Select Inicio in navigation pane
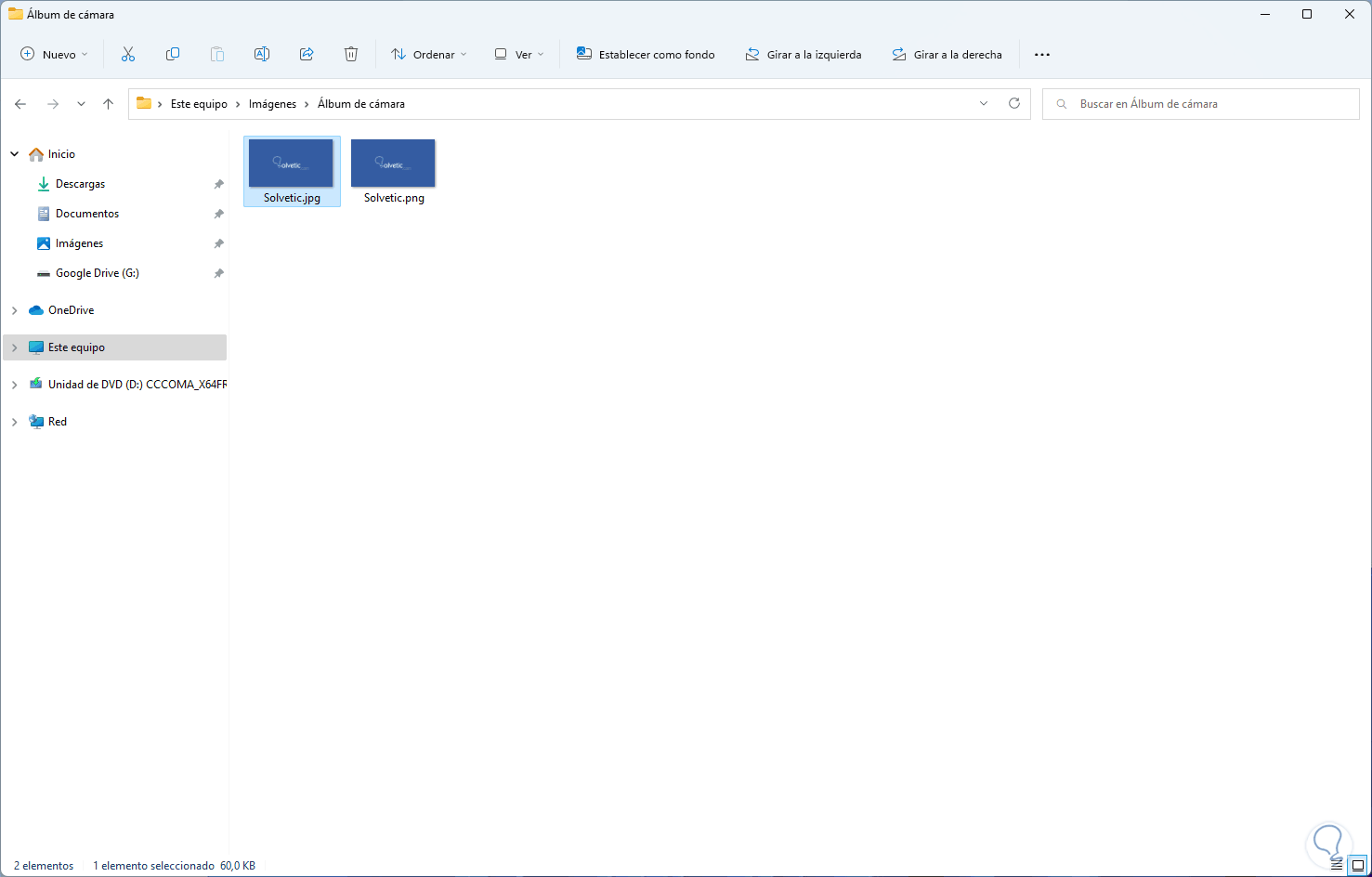This screenshot has height=877, width=1372. point(61,154)
